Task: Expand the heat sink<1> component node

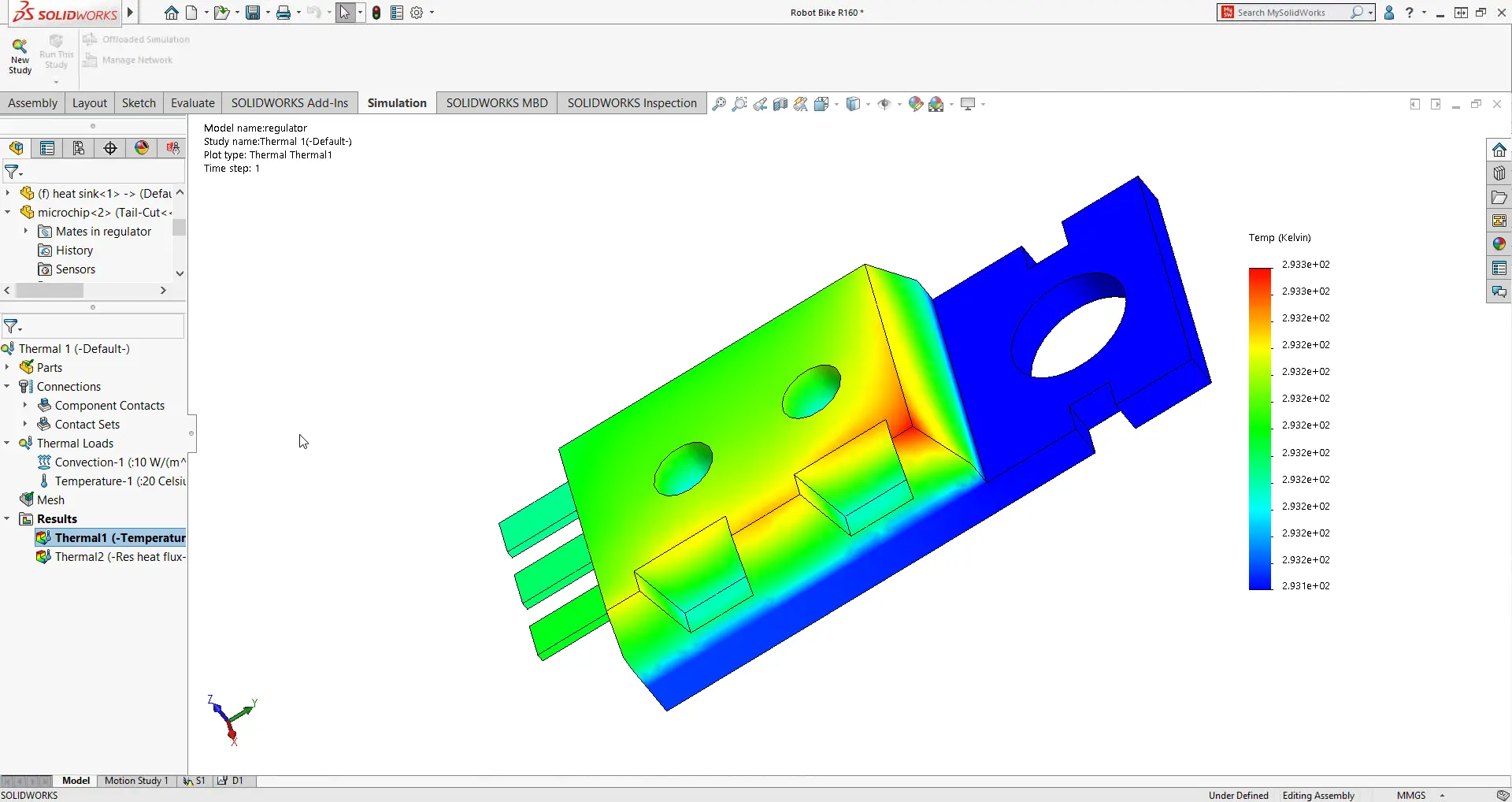Action: pyautogui.click(x=8, y=193)
